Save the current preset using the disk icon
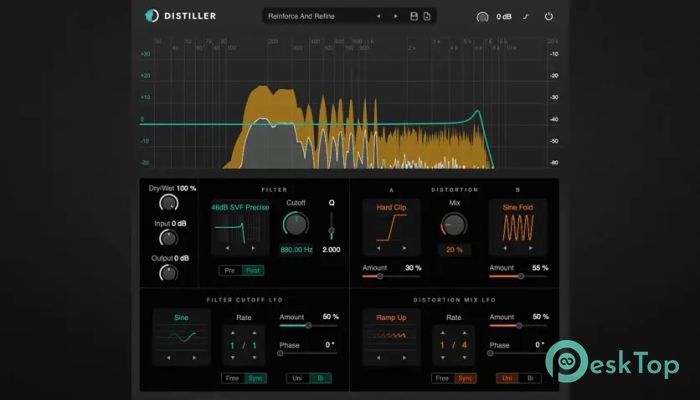This screenshot has height=400, width=700. 414,16
